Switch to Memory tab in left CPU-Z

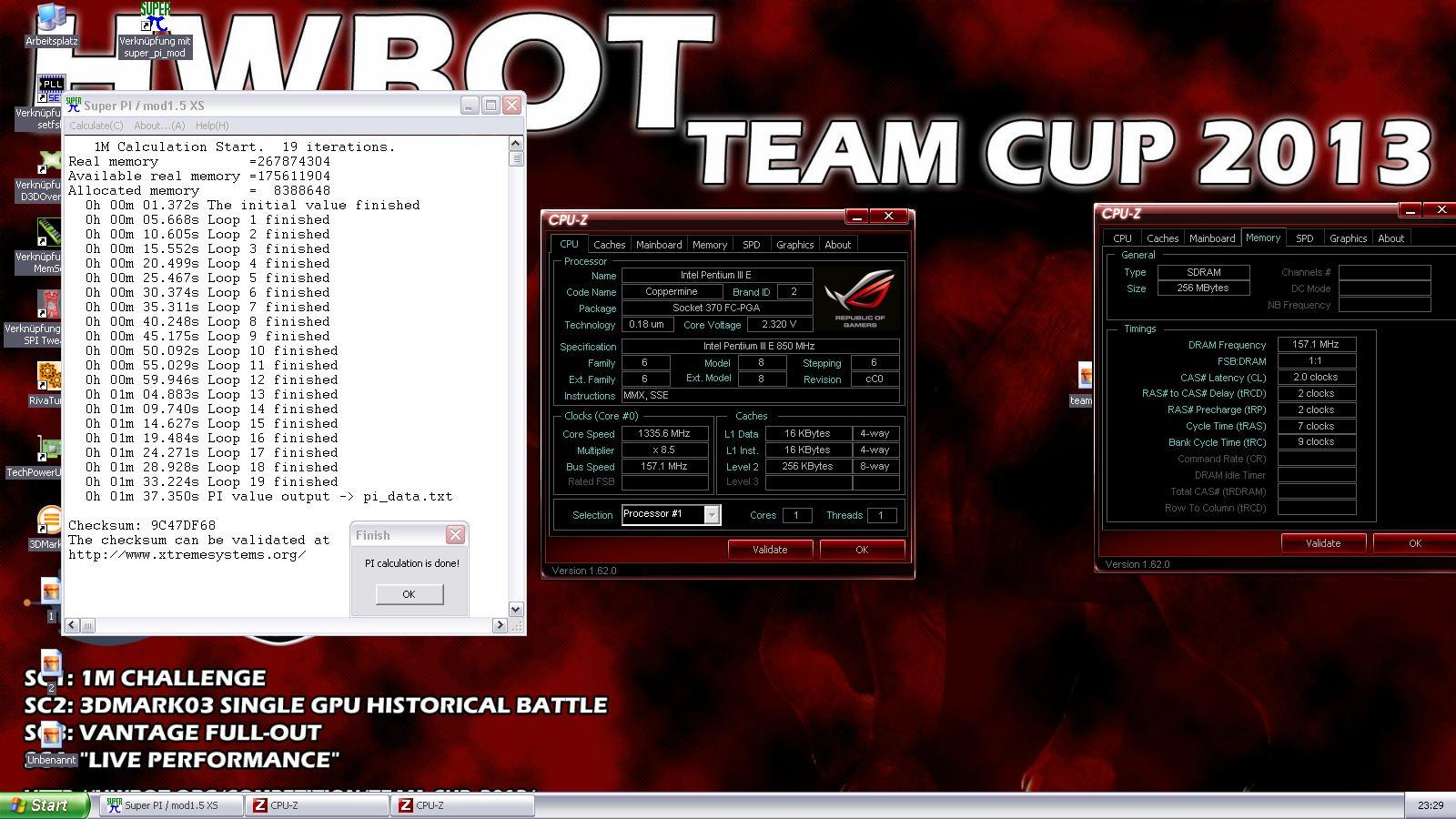pos(710,245)
